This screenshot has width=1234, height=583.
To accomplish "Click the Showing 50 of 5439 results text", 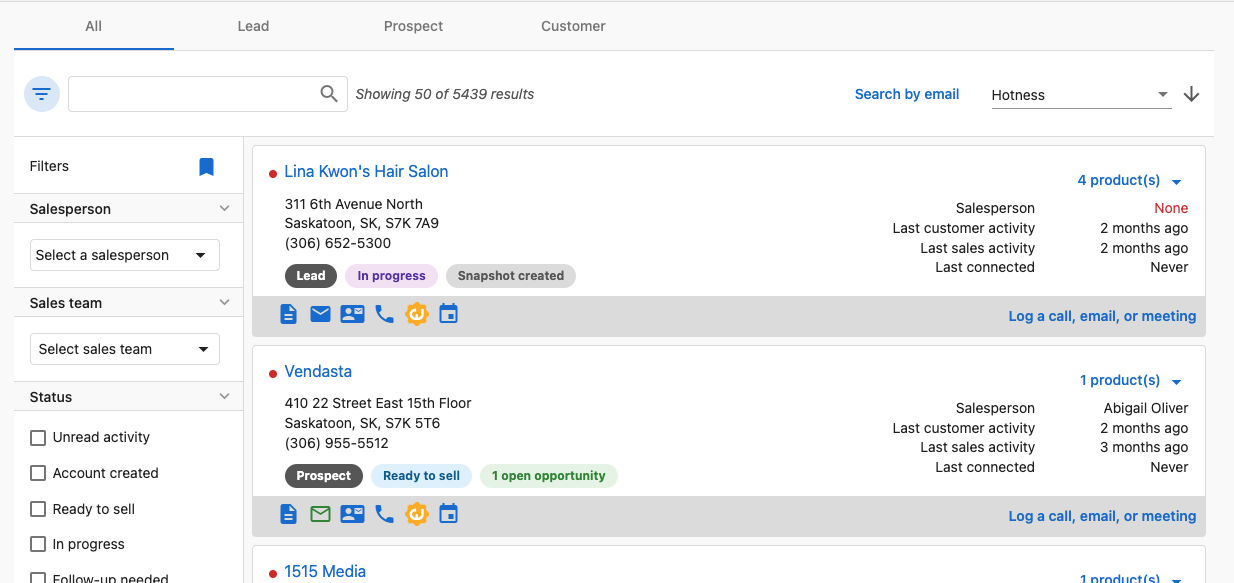I will click(x=445, y=94).
